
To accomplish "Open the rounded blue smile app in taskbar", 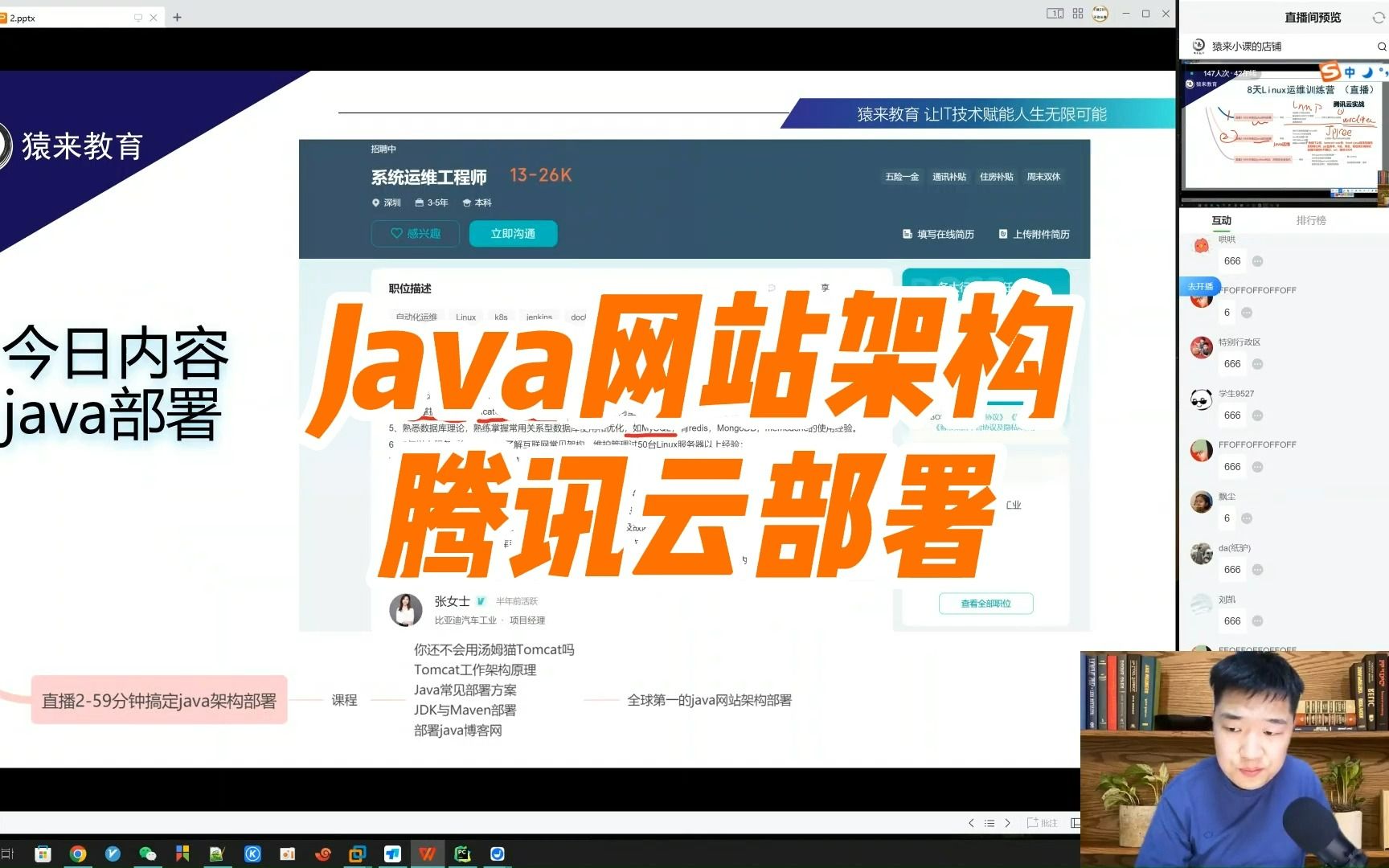I will [x=498, y=854].
